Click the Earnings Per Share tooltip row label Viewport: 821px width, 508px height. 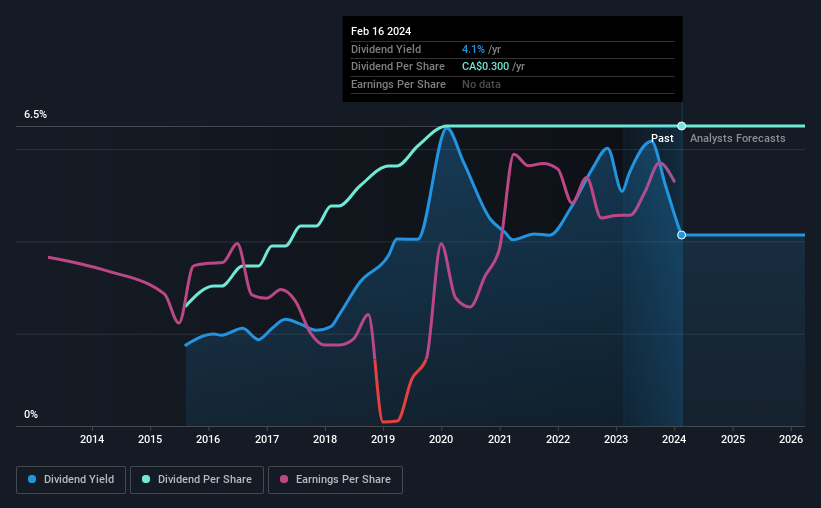(x=398, y=84)
